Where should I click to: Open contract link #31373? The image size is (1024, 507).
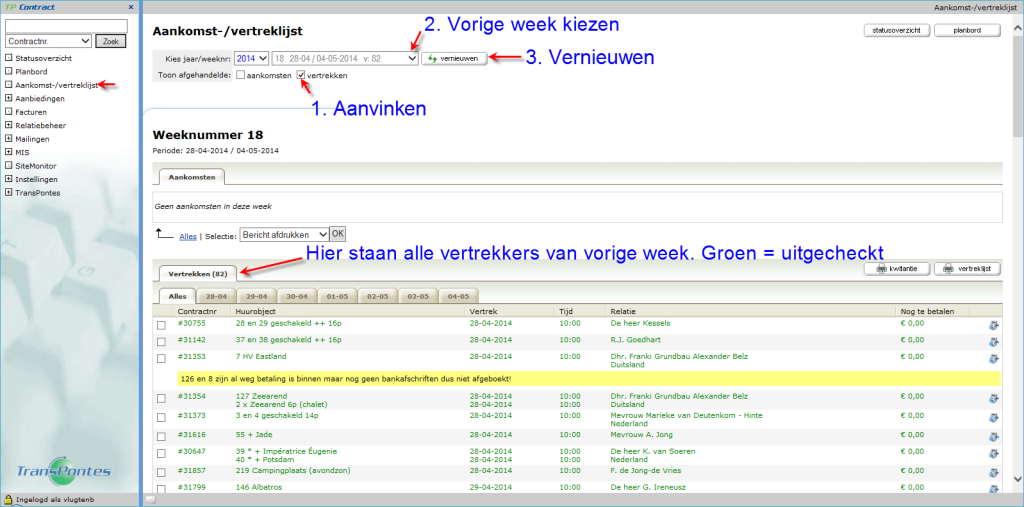coord(190,415)
